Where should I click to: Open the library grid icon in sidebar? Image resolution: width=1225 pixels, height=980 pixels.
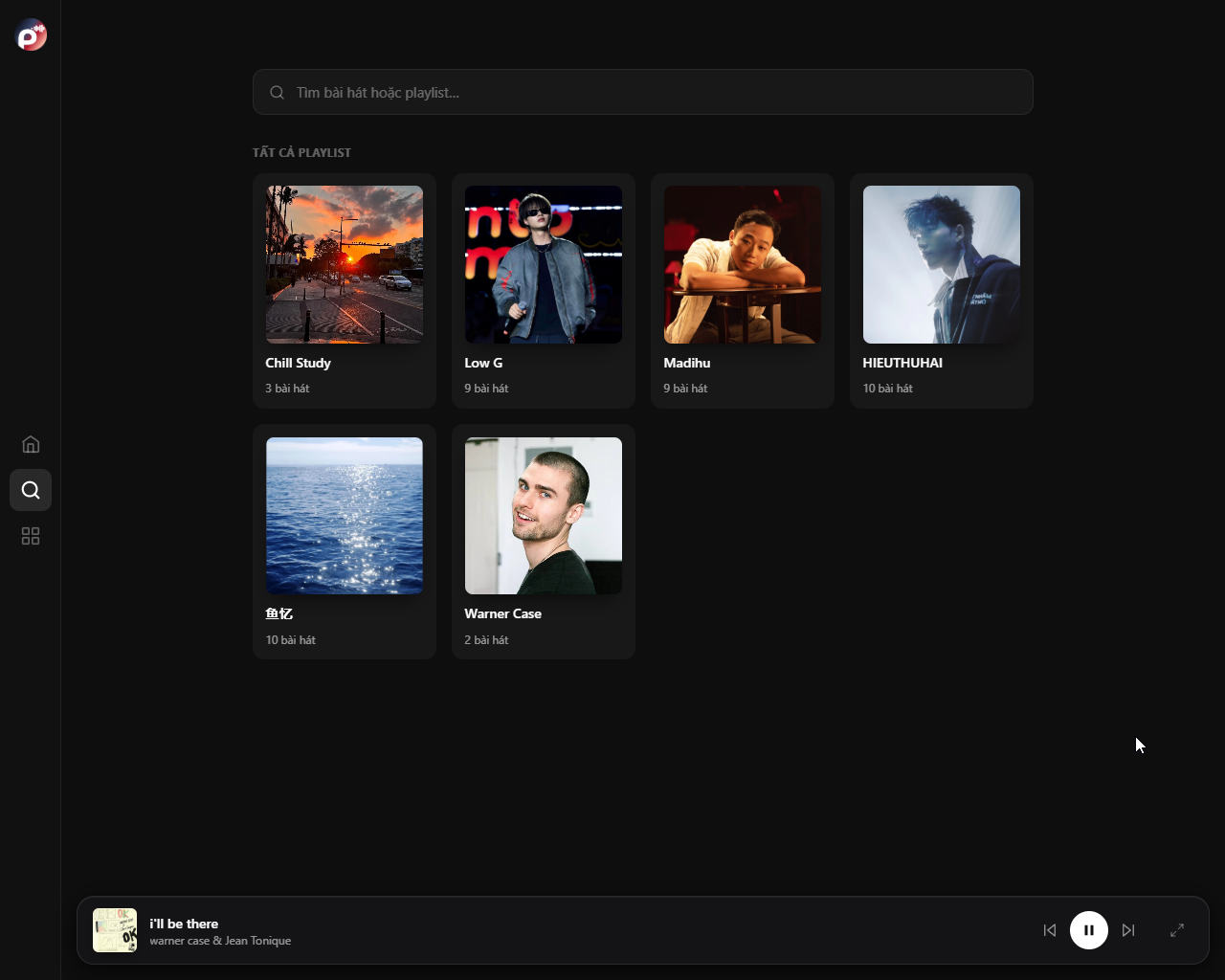coord(31,536)
